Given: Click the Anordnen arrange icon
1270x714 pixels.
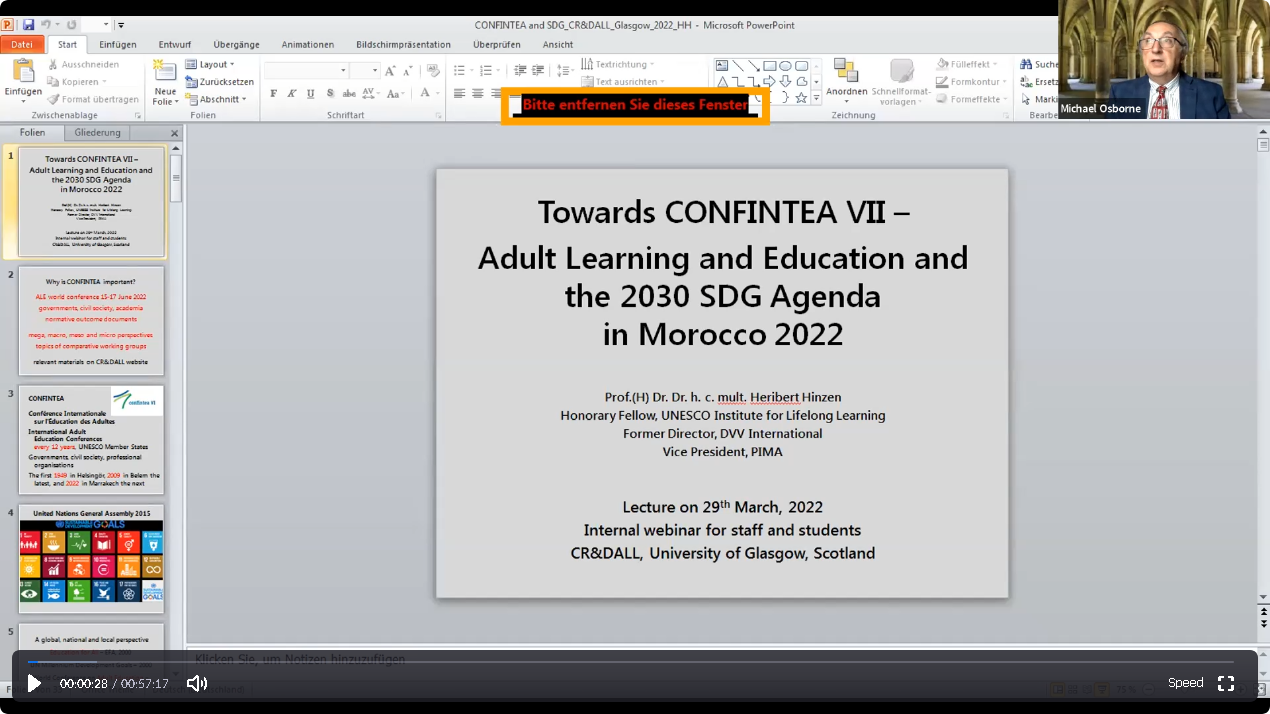Looking at the screenshot, I should 846,72.
